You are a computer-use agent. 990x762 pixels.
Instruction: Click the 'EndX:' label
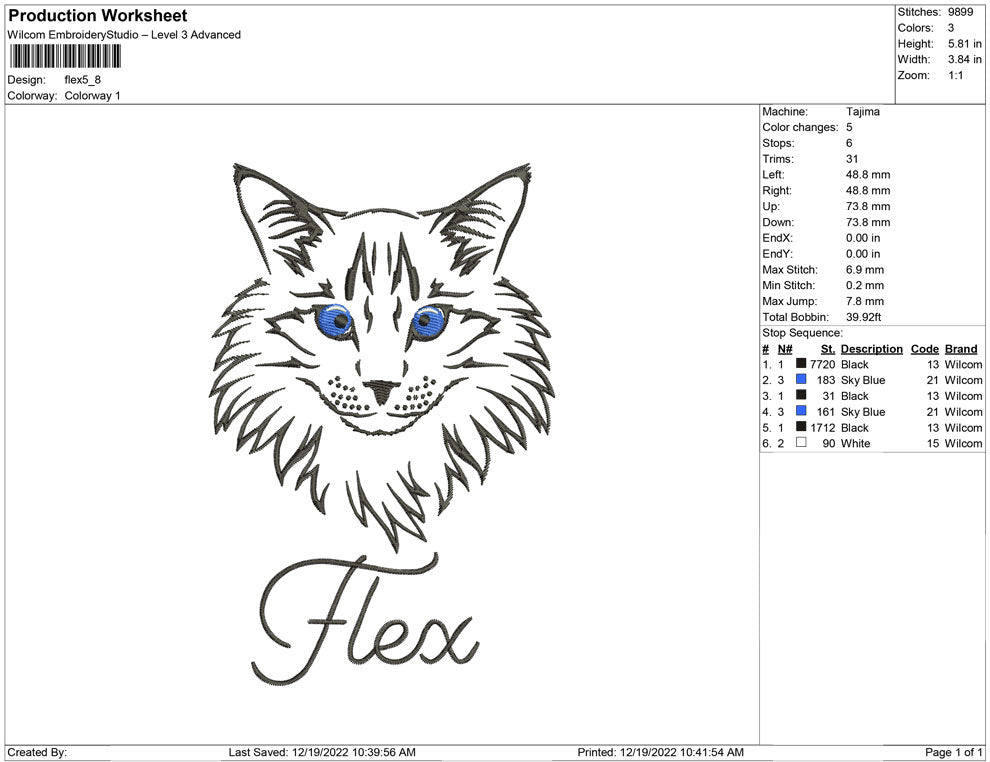[x=777, y=237]
